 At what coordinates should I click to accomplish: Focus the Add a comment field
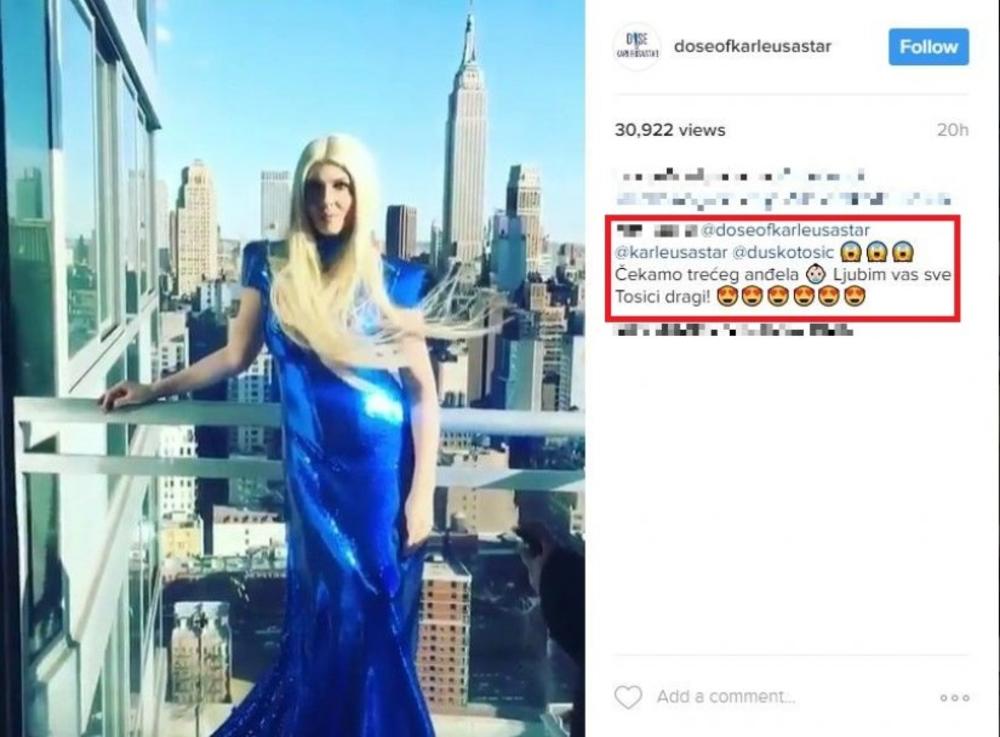726,697
